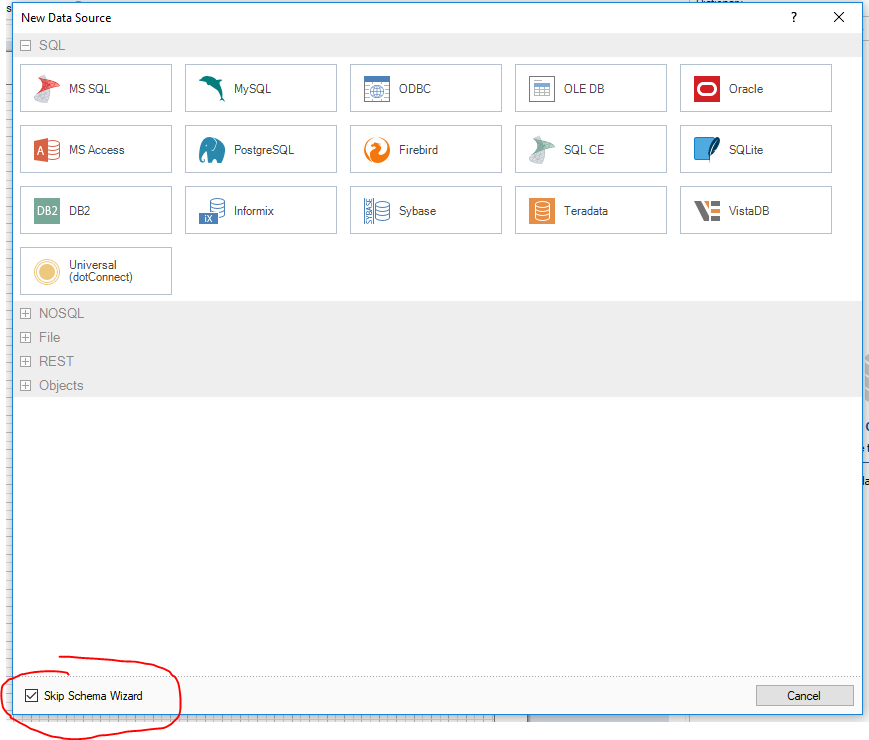
Task: Click the PostgreSQL label text
Action: click(x=264, y=150)
